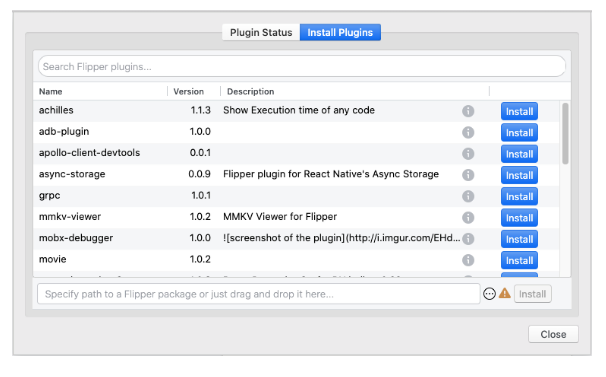This screenshot has height=377, width=606.
Task: Select the mmkv-viewer name
Action: pos(70,217)
